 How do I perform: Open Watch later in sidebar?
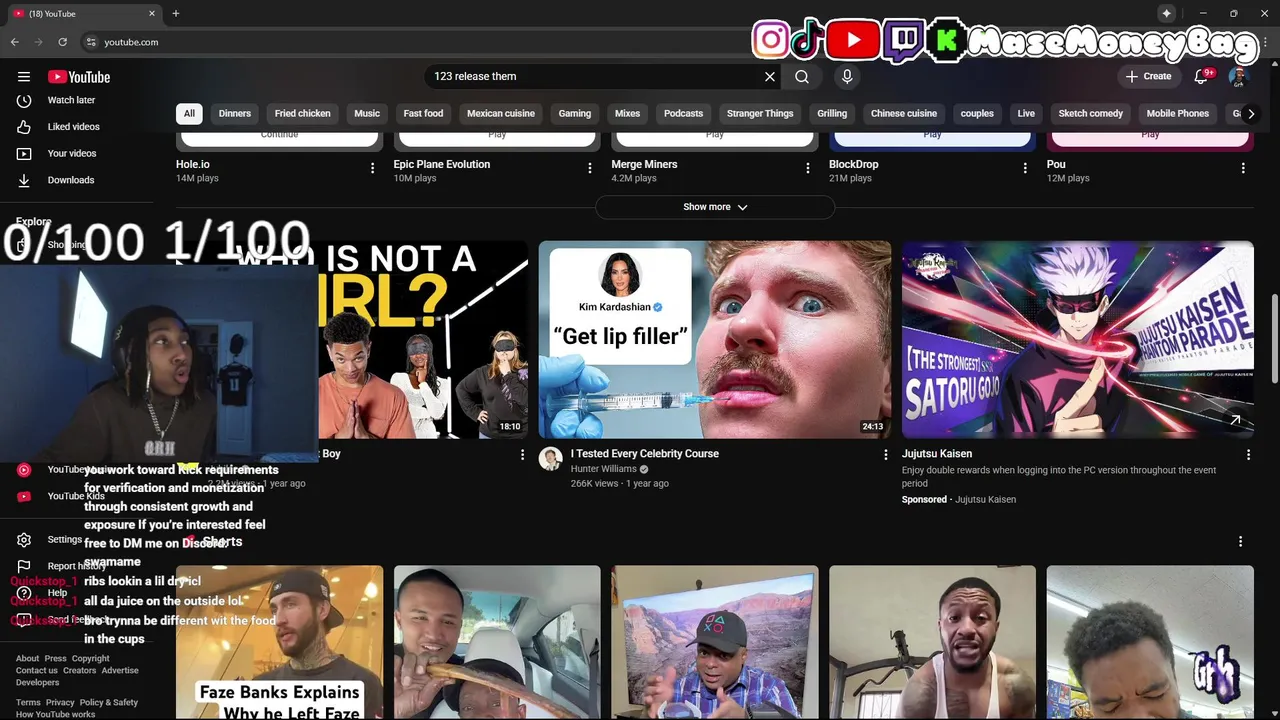tap(70, 100)
